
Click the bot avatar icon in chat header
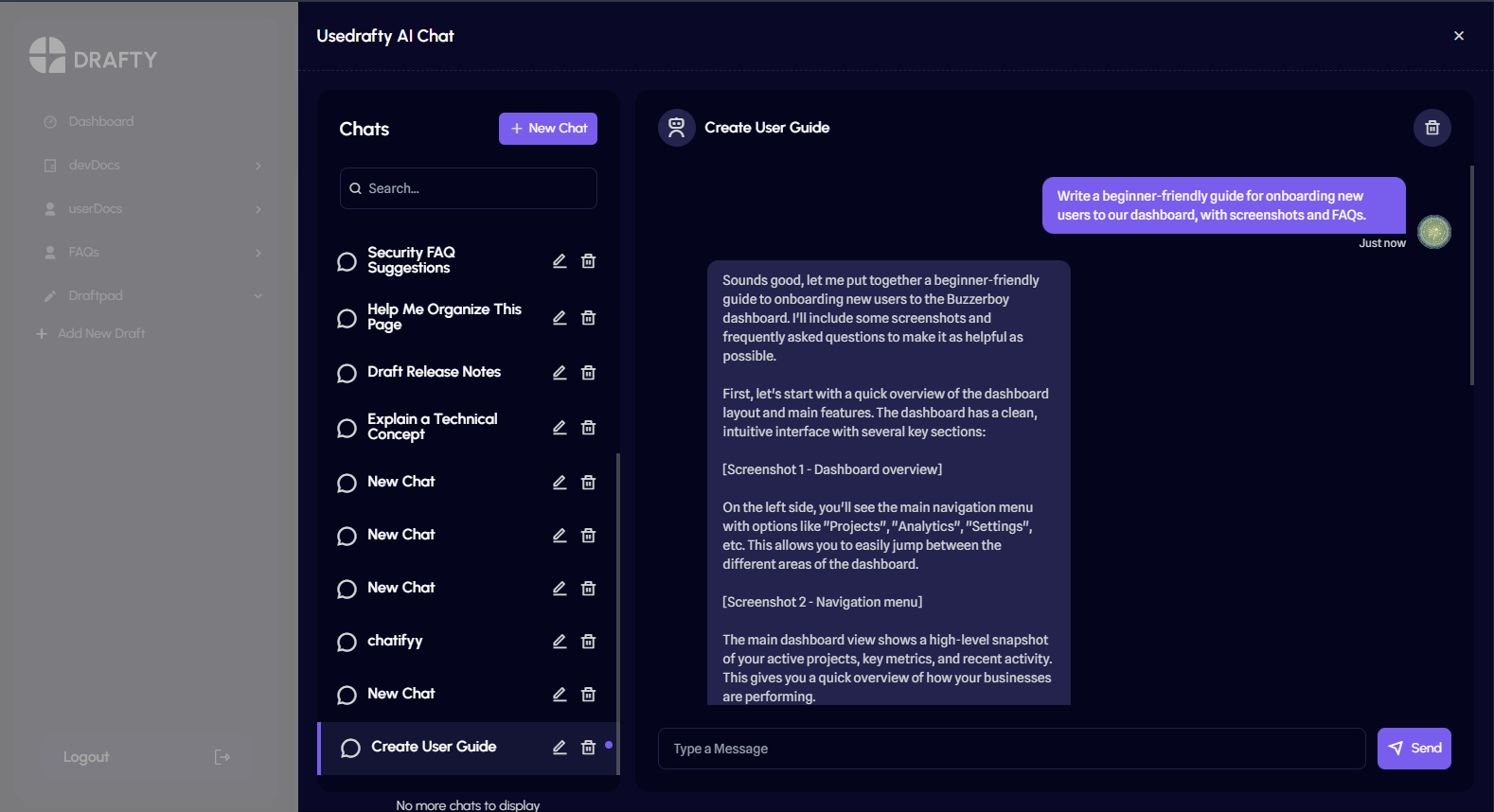click(x=676, y=128)
